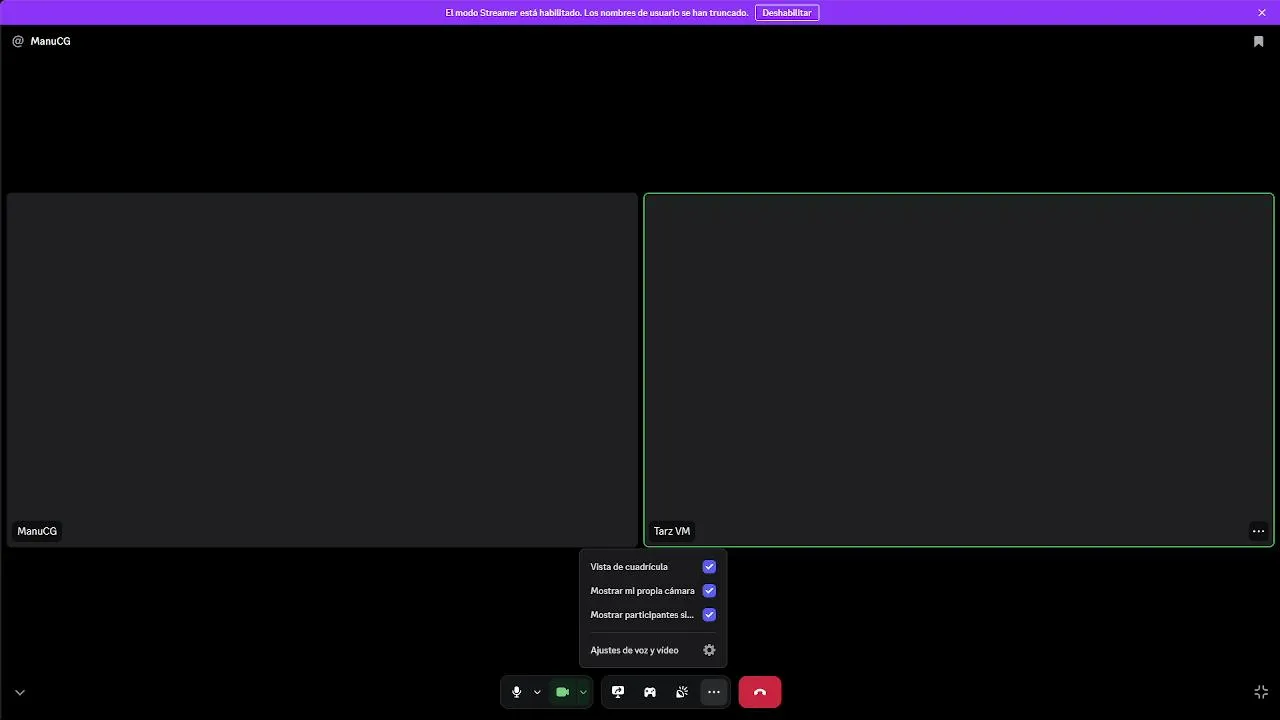Close the more options ellipsis menu
Screen dimensions: 1280x720
714,692
